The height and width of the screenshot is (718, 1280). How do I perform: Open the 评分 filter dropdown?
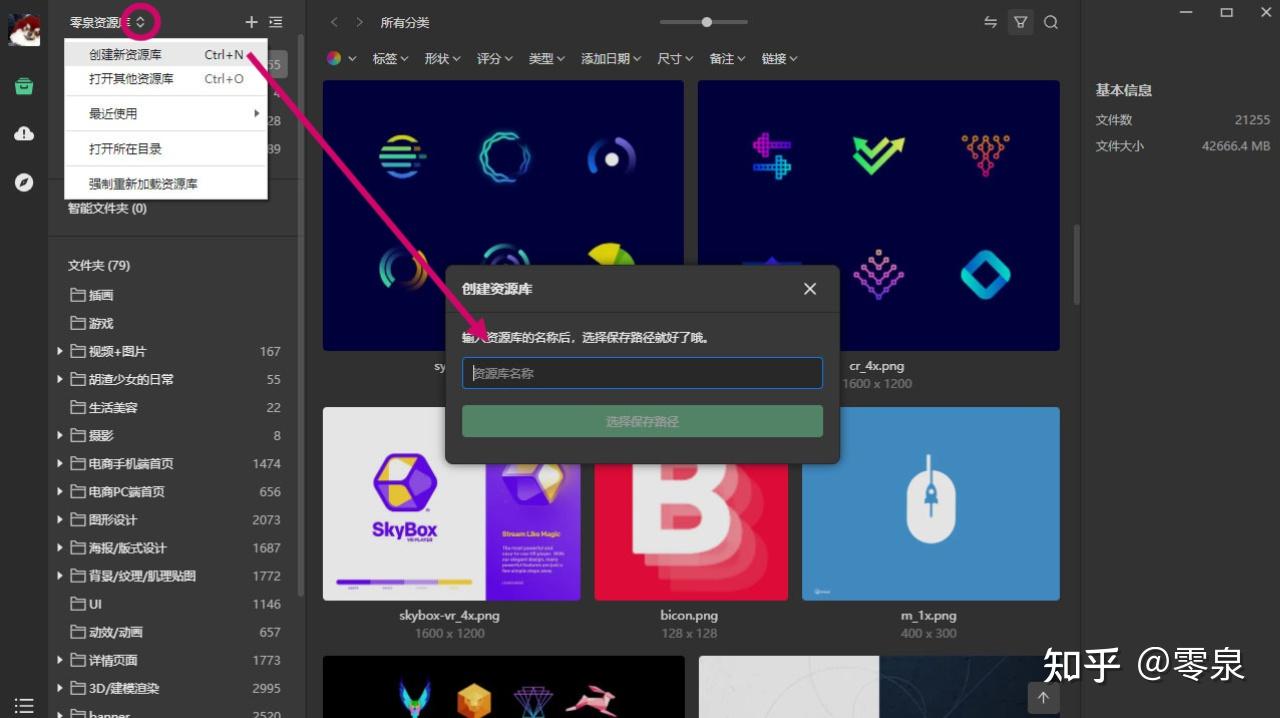pos(494,59)
